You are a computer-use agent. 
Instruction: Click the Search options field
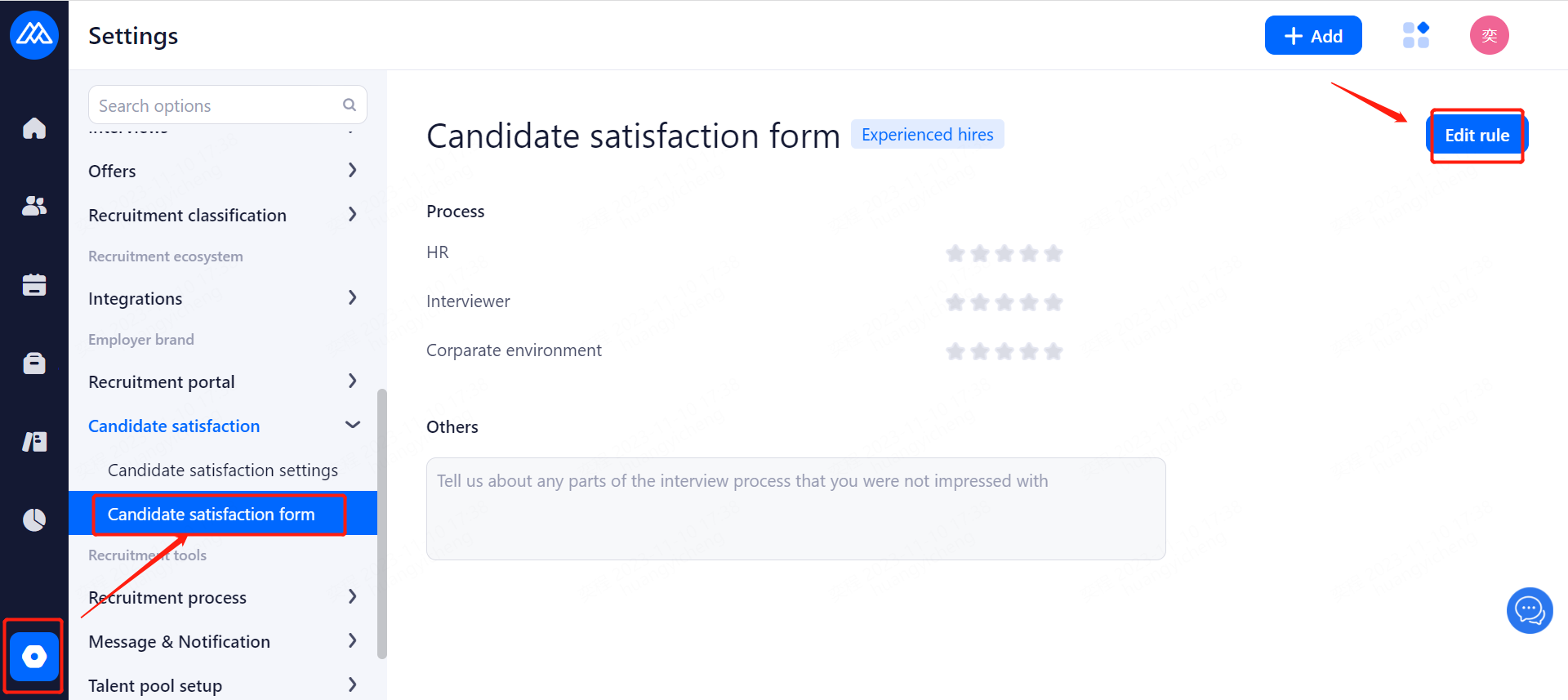pos(216,105)
